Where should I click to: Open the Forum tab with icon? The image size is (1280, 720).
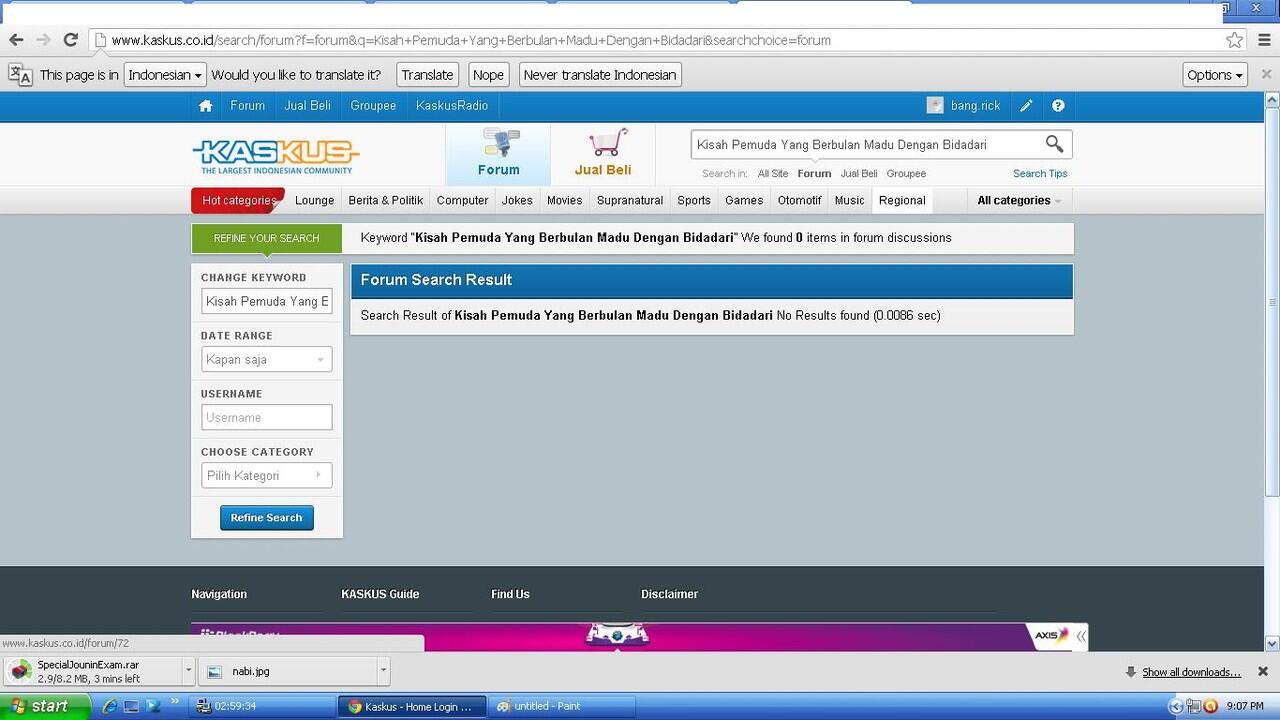pyautogui.click(x=498, y=154)
